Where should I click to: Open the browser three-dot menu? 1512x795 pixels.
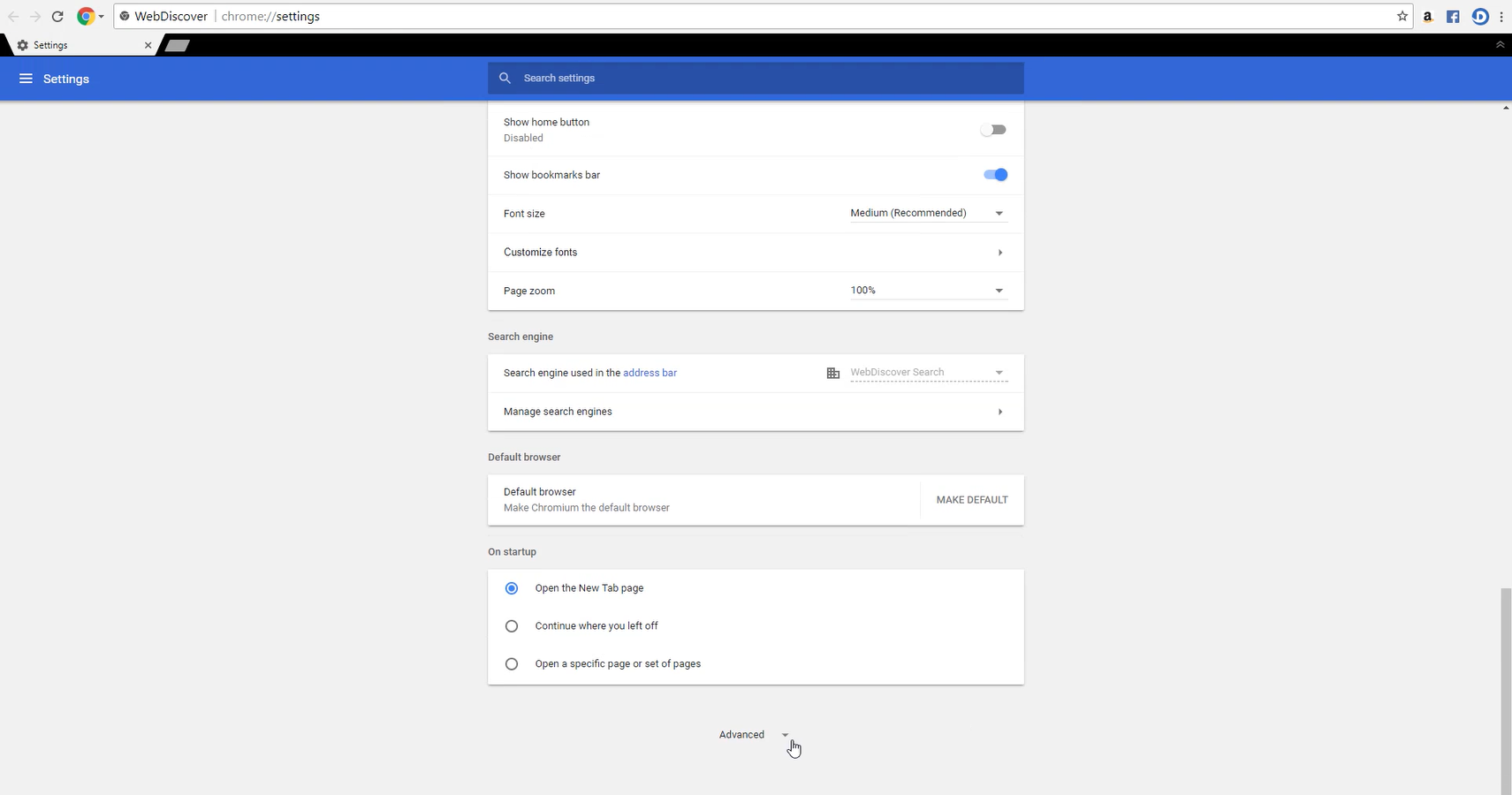1501,16
